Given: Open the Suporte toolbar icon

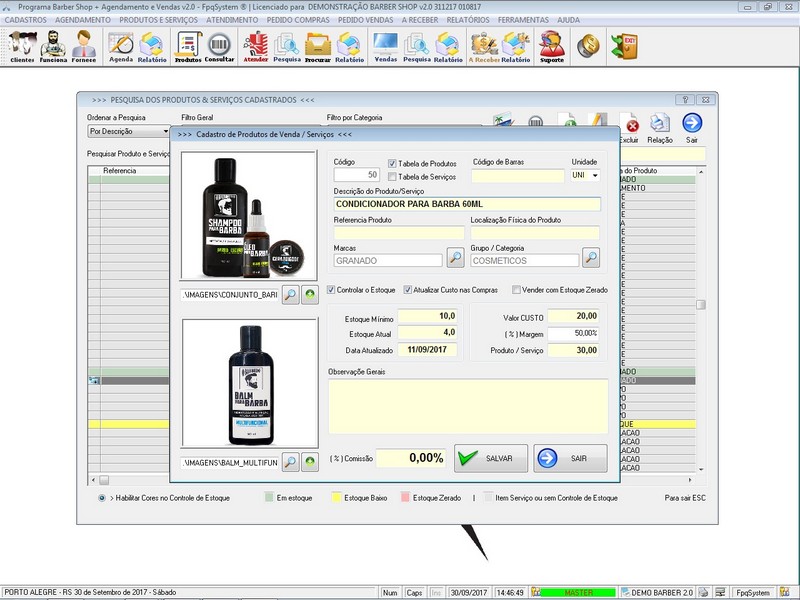Looking at the screenshot, I should (x=551, y=46).
